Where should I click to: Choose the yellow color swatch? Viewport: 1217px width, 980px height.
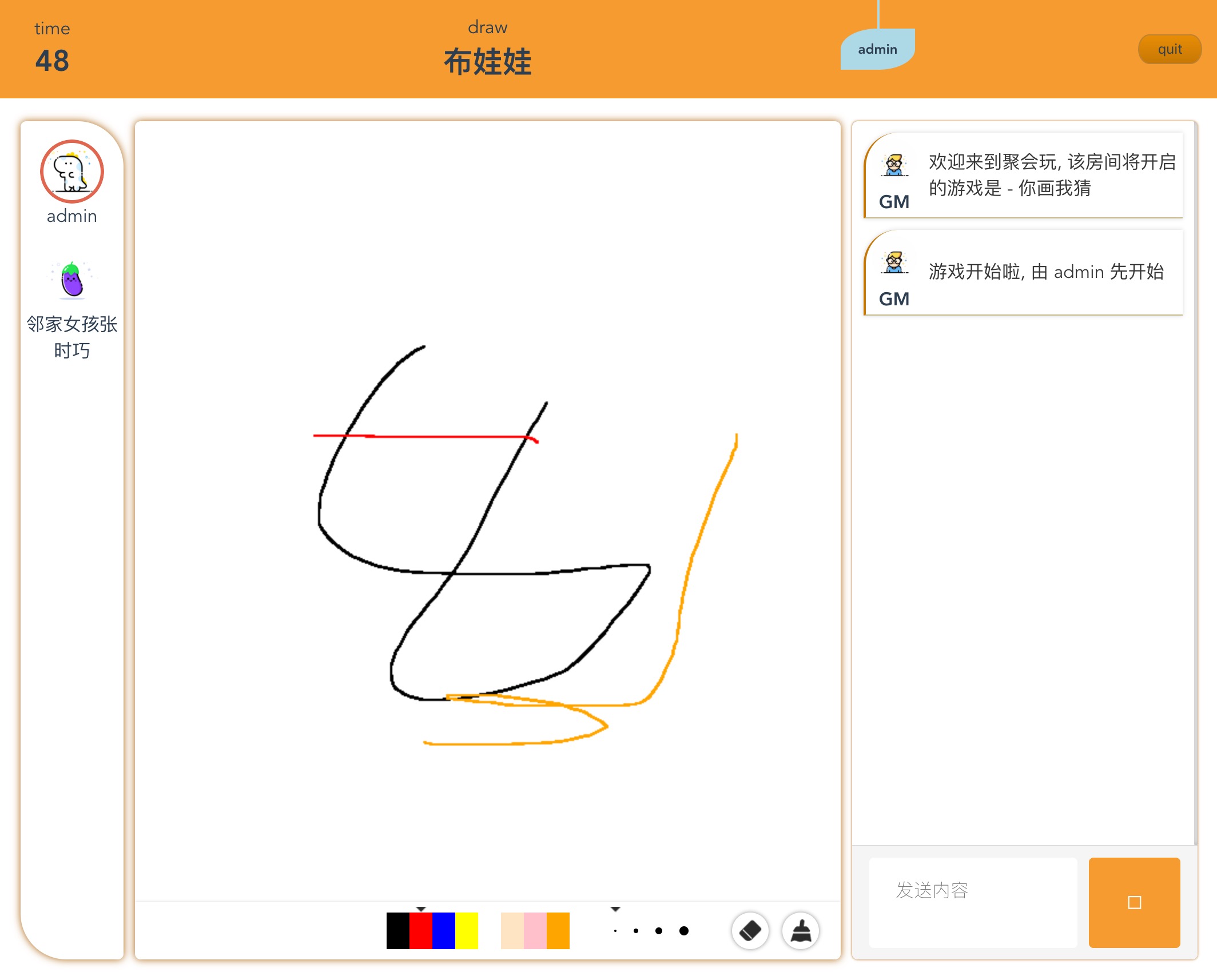[467, 930]
